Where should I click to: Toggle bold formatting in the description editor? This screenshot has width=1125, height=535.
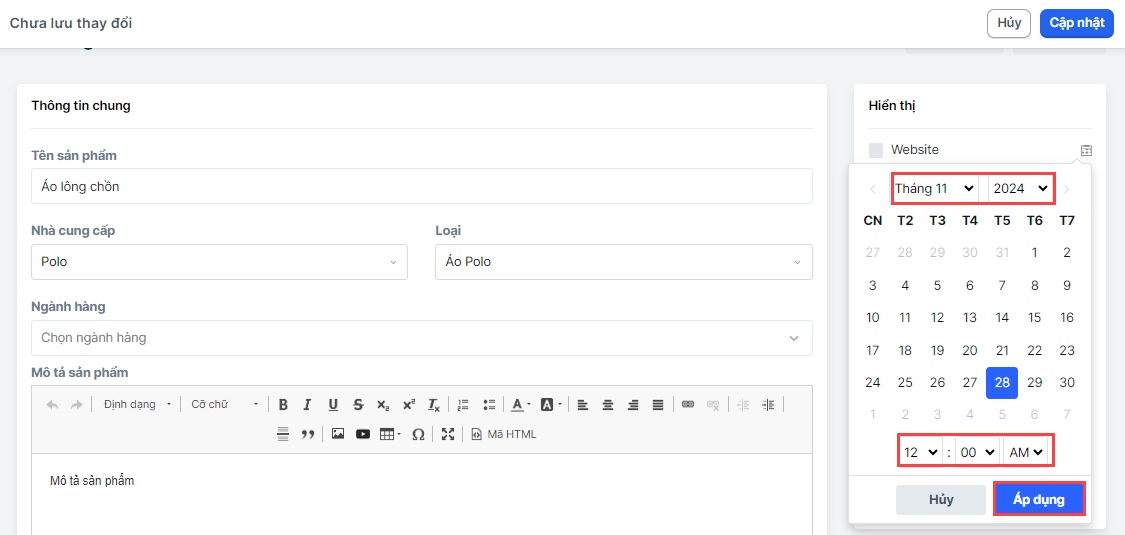tap(283, 405)
